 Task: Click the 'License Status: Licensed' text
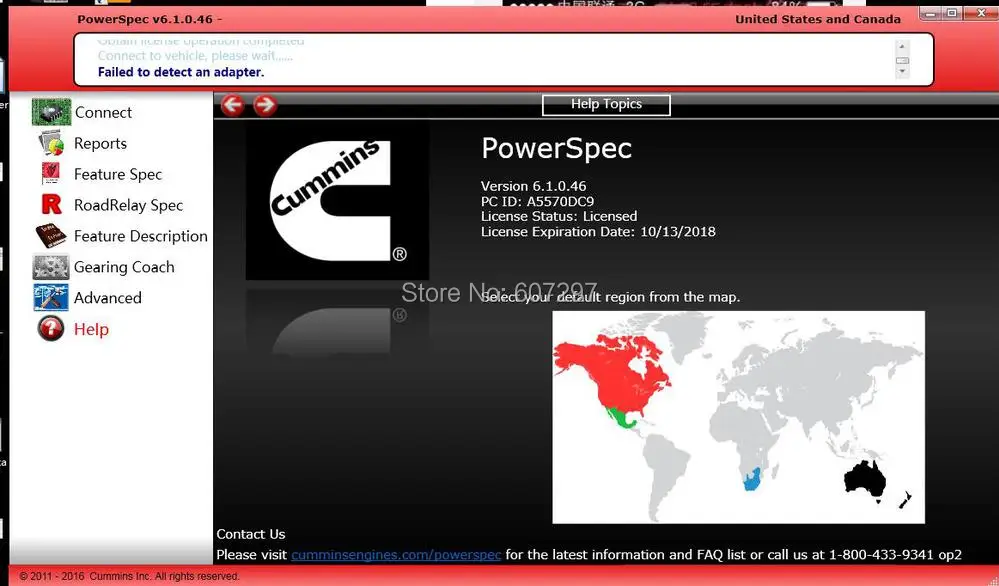(x=559, y=217)
